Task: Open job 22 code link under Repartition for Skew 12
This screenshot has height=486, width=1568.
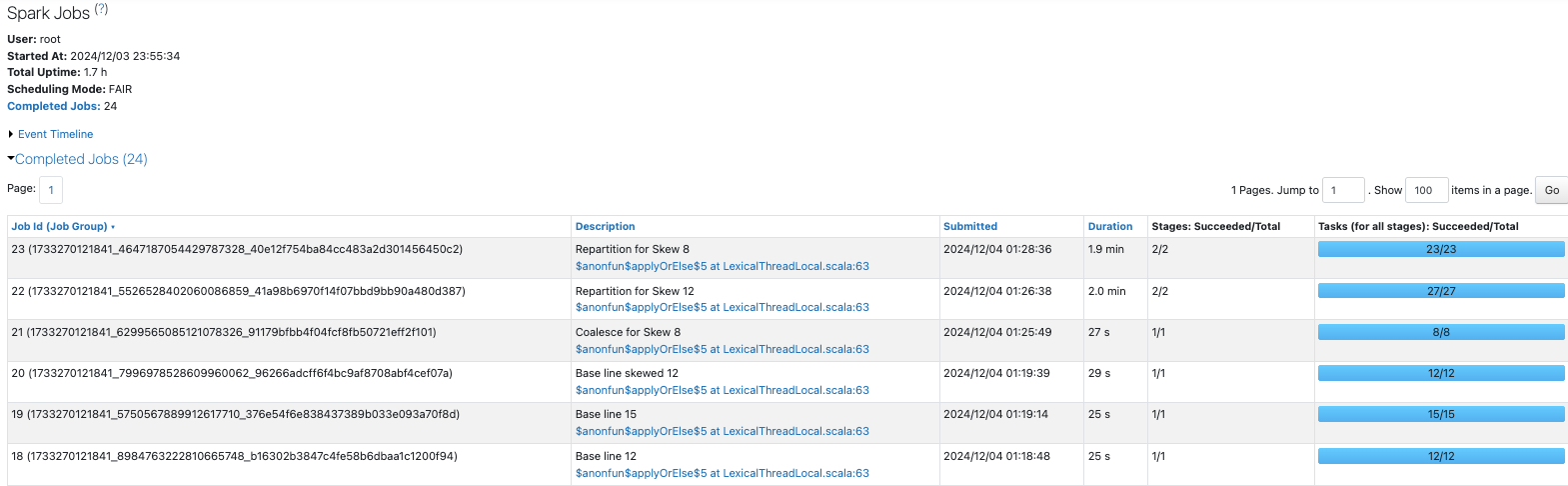Action: click(723, 307)
